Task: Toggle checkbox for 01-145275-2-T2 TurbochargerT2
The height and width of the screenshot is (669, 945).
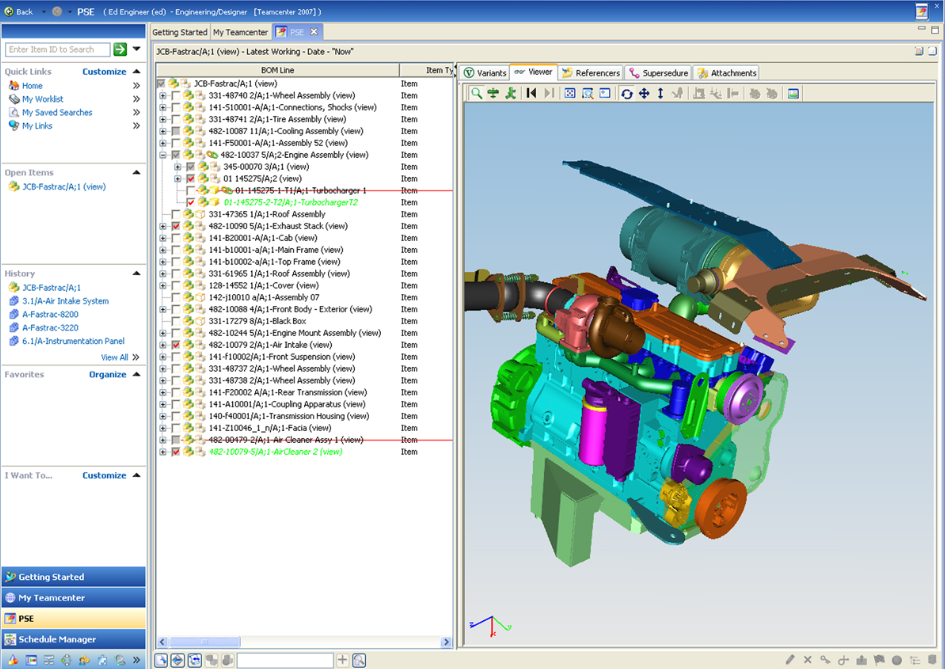Action: [190, 203]
